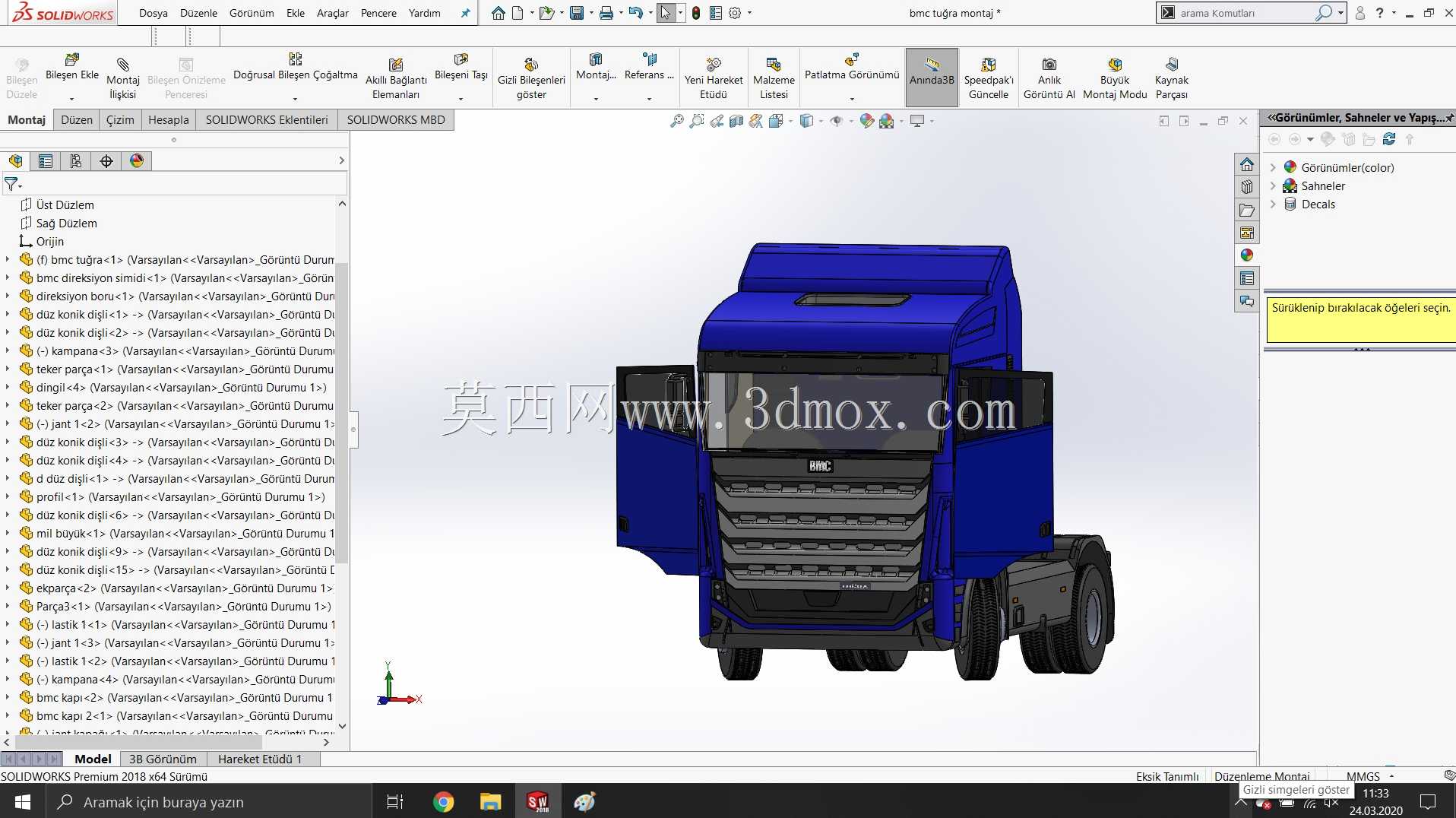Screen dimensions: 1456x818
Task: Toggle the pin on the Görünümler task pane
Action: tap(1450, 118)
